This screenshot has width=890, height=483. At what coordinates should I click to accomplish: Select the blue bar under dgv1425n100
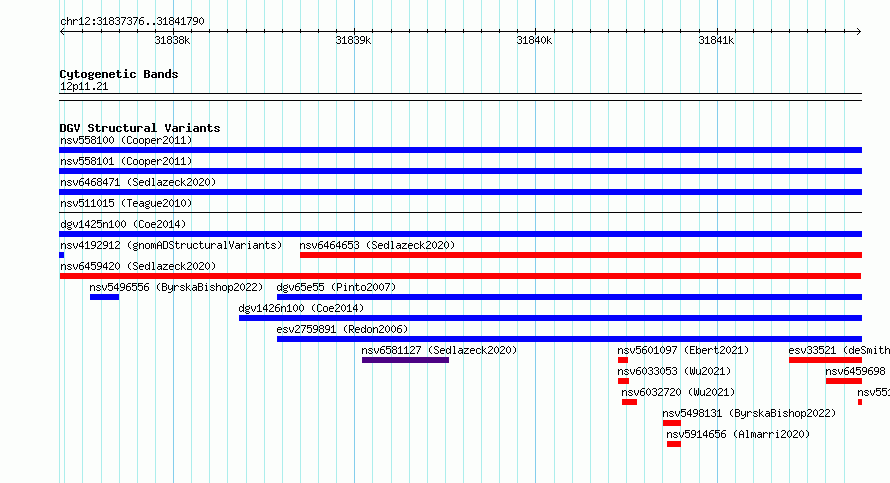[x=460, y=234]
